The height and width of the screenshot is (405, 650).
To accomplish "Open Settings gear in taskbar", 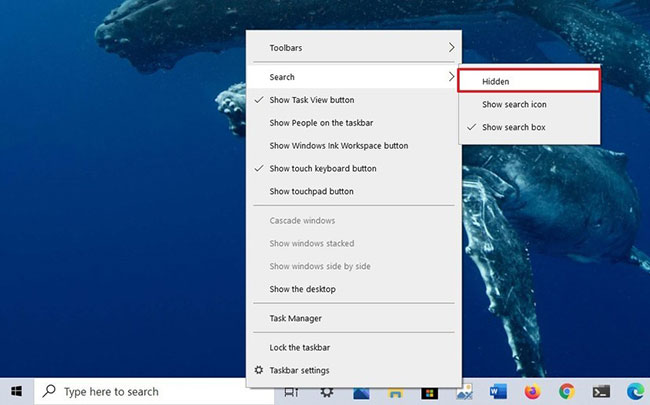I will pyautogui.click(x=327, y=392).
